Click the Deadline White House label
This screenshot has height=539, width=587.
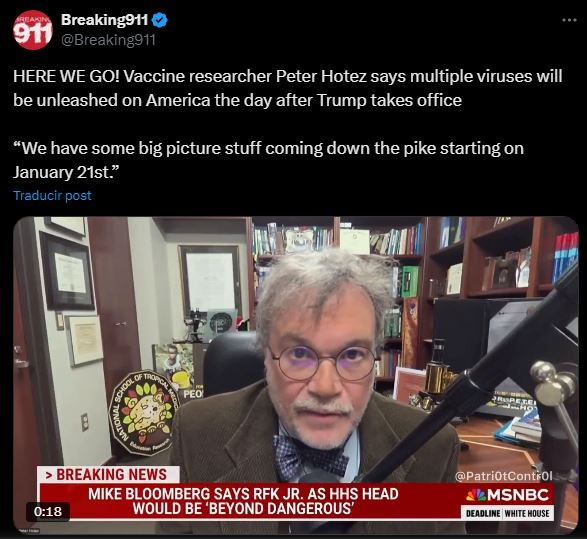click(507, 513)
